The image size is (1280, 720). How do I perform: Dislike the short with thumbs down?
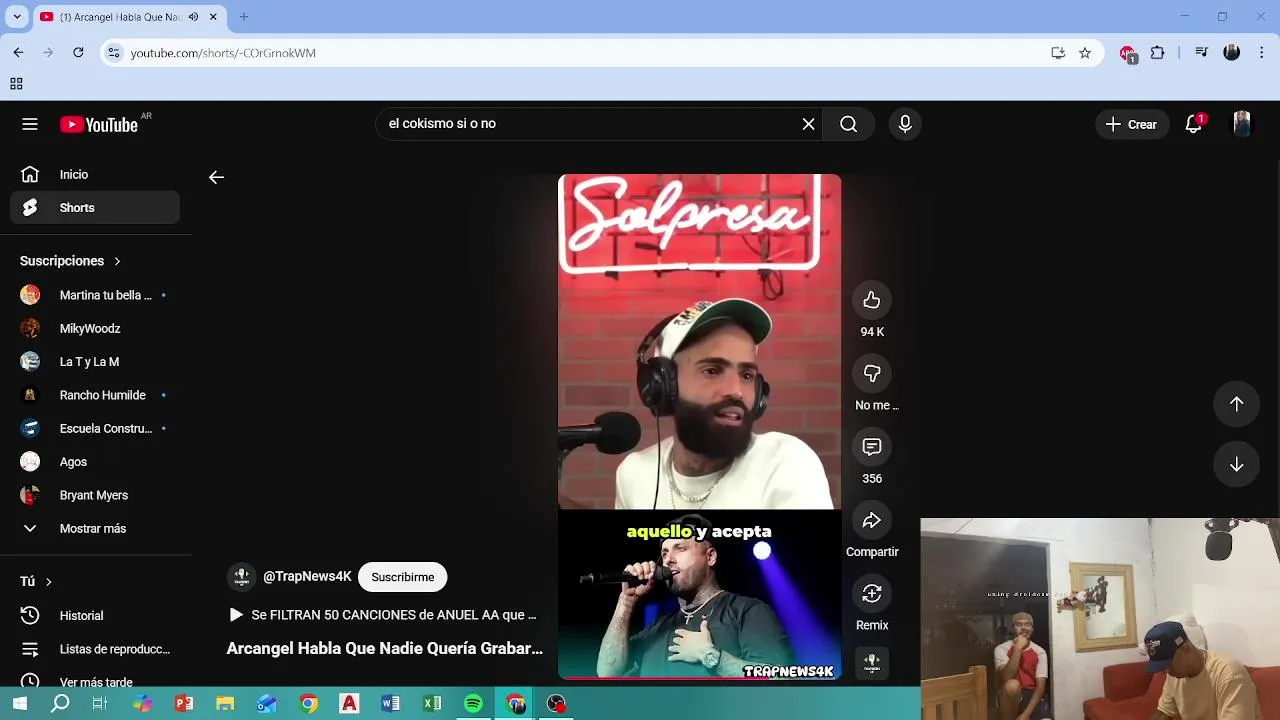point(872,373)
